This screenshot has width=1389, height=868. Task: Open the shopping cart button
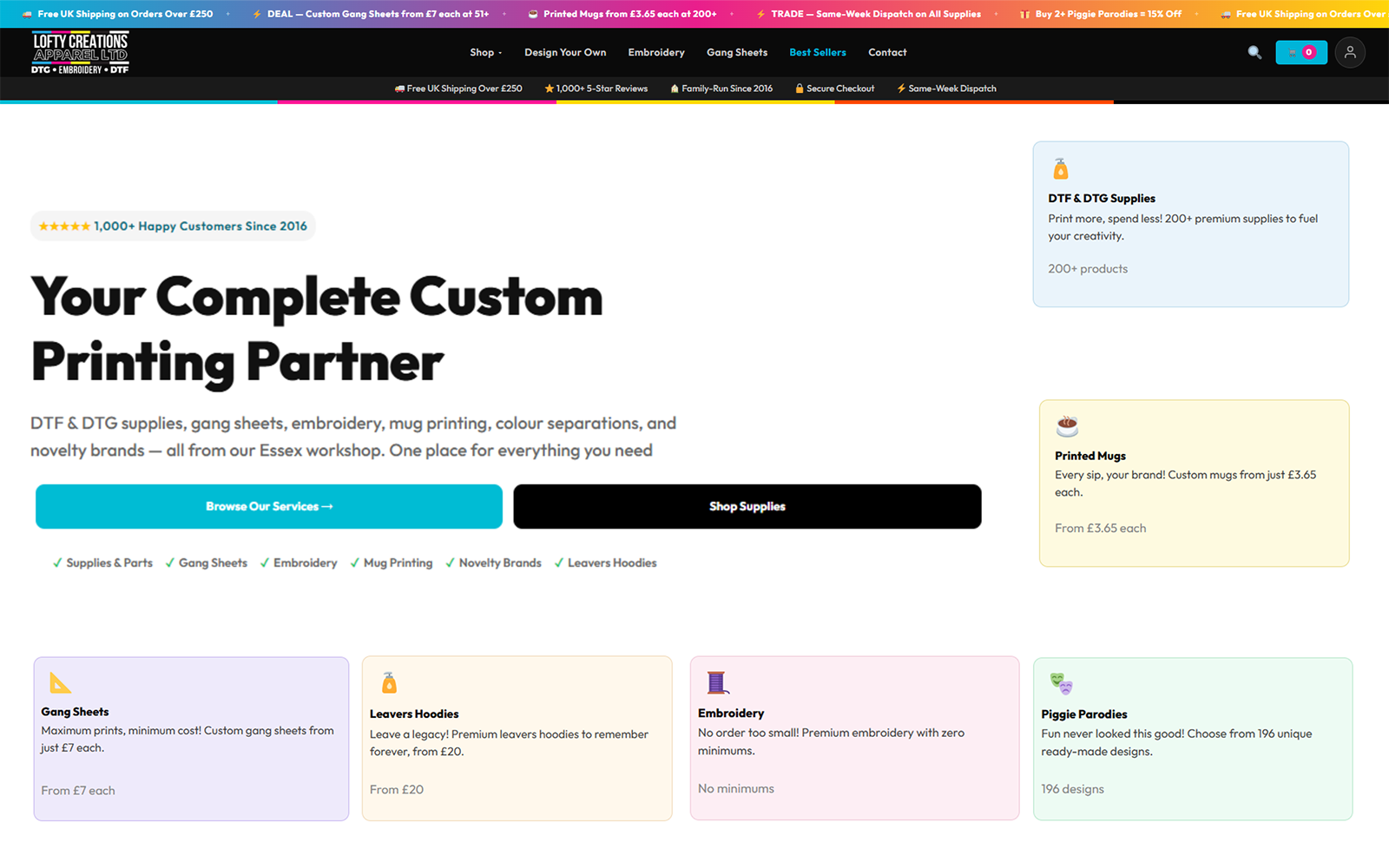tap(1301, 52)
